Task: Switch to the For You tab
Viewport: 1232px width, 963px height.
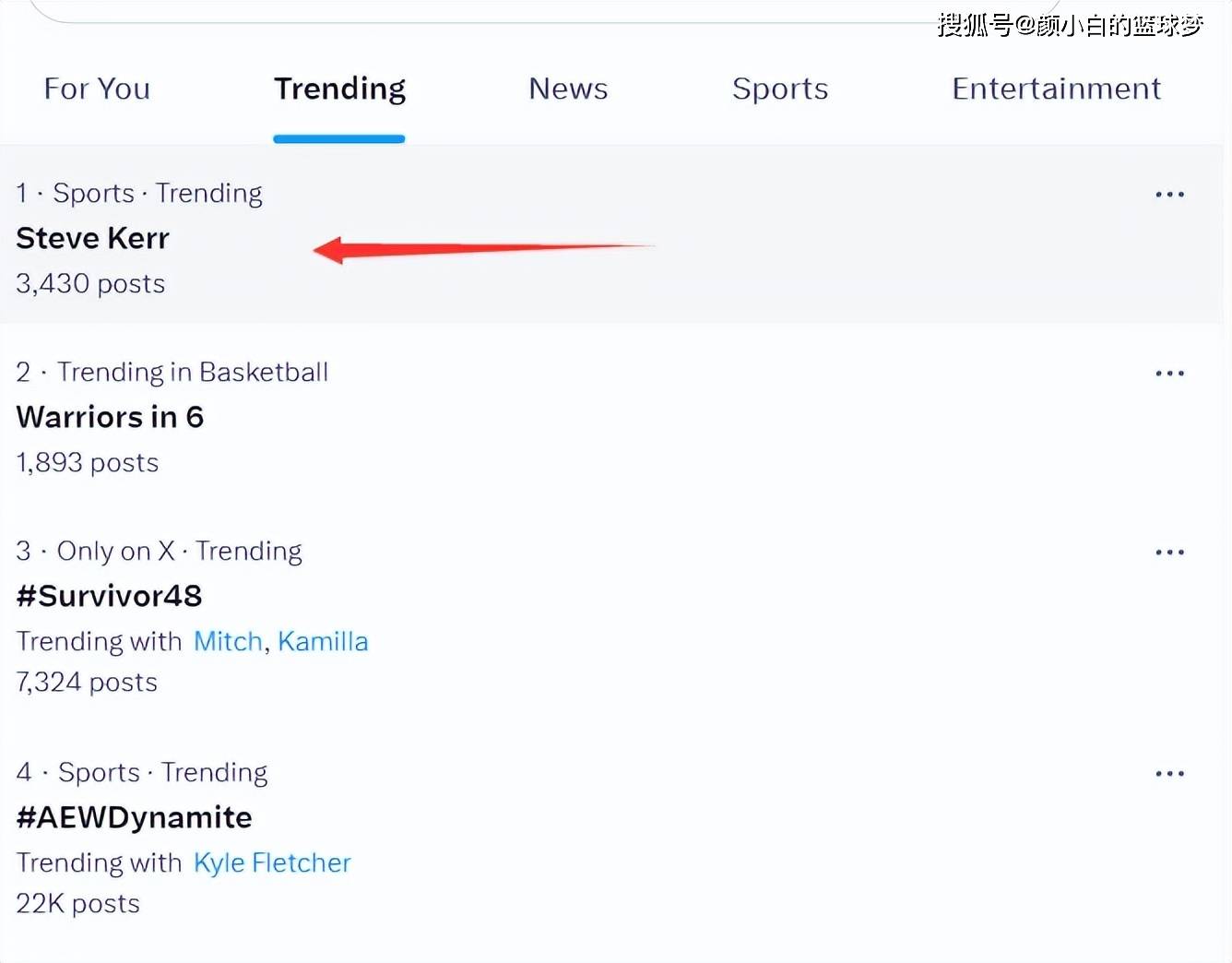Action: [97, 89]
